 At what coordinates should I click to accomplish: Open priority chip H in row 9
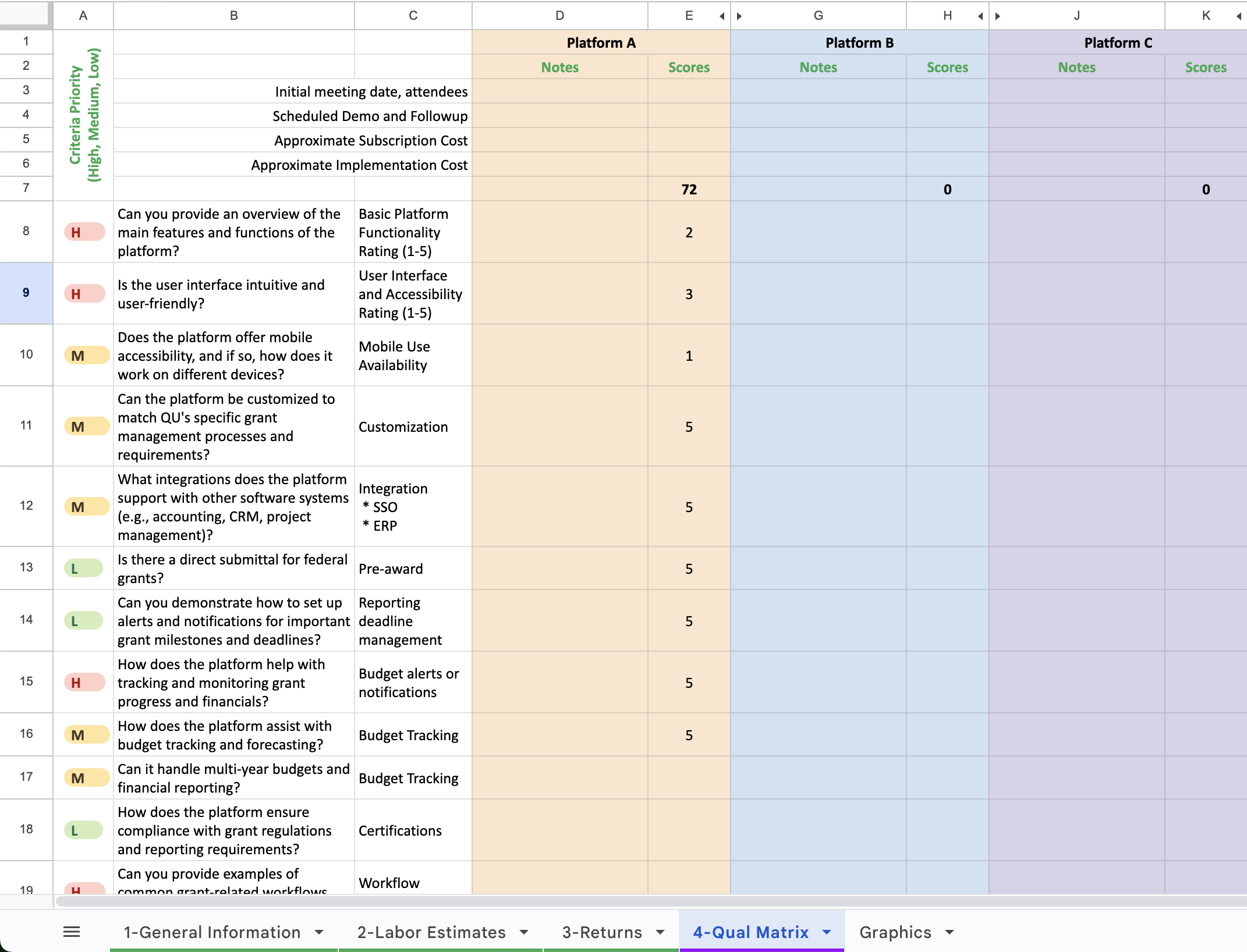84,294
